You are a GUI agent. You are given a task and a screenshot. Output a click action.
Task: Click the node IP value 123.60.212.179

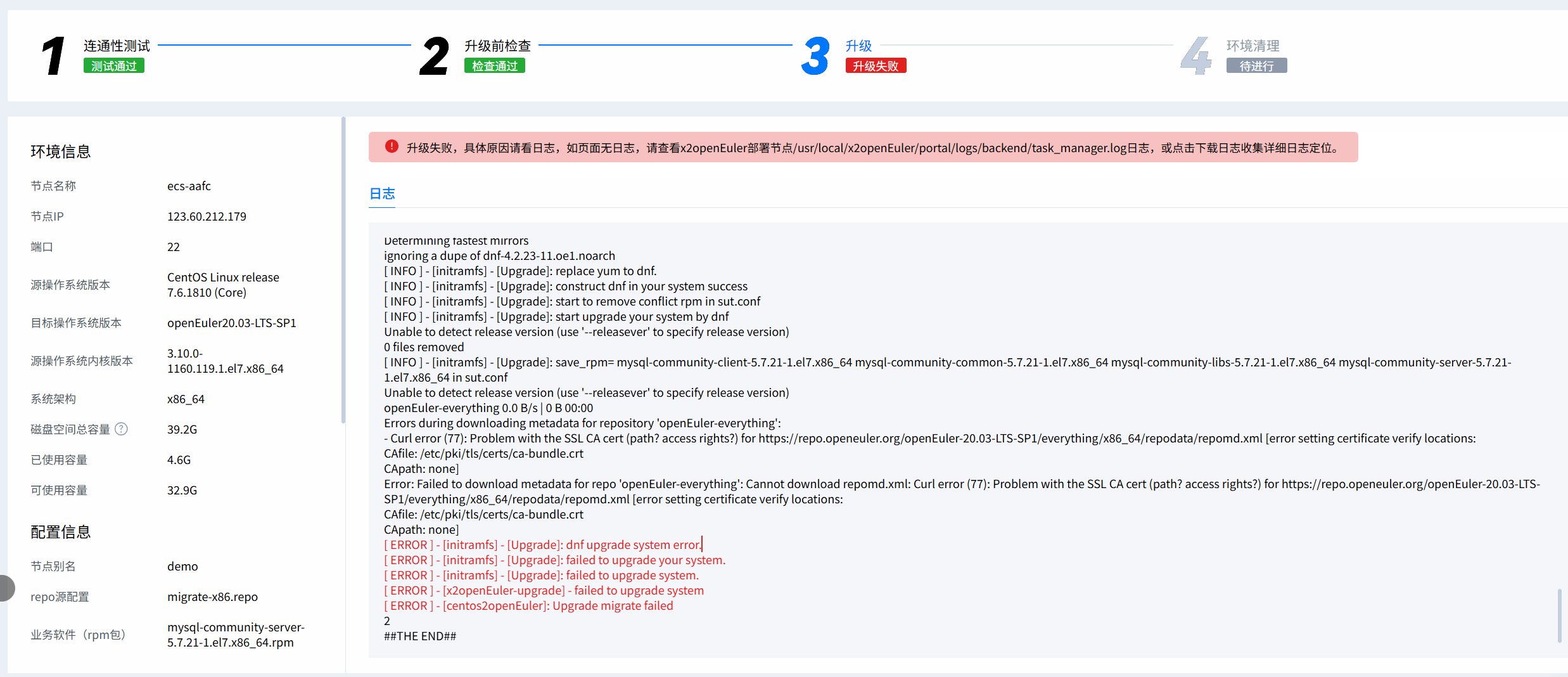[x=207, y=216]
